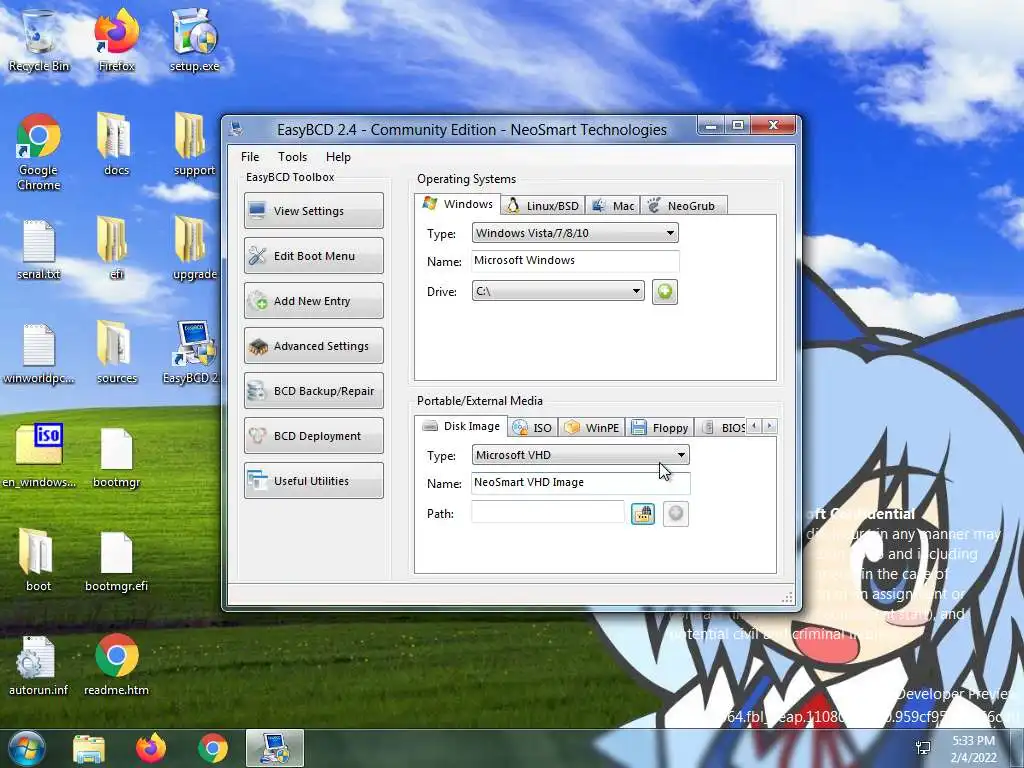Select the boot folder on desktop
1024x768 pixels.
click(39, 560)
